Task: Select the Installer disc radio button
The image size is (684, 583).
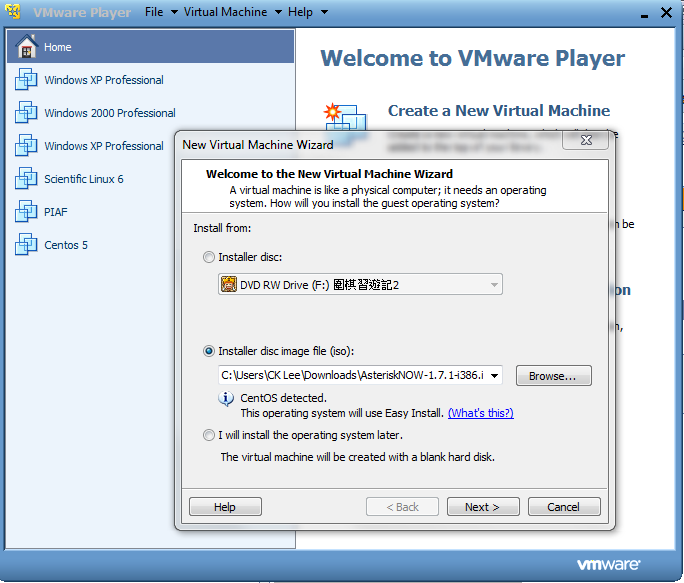Action: [209, 257]
